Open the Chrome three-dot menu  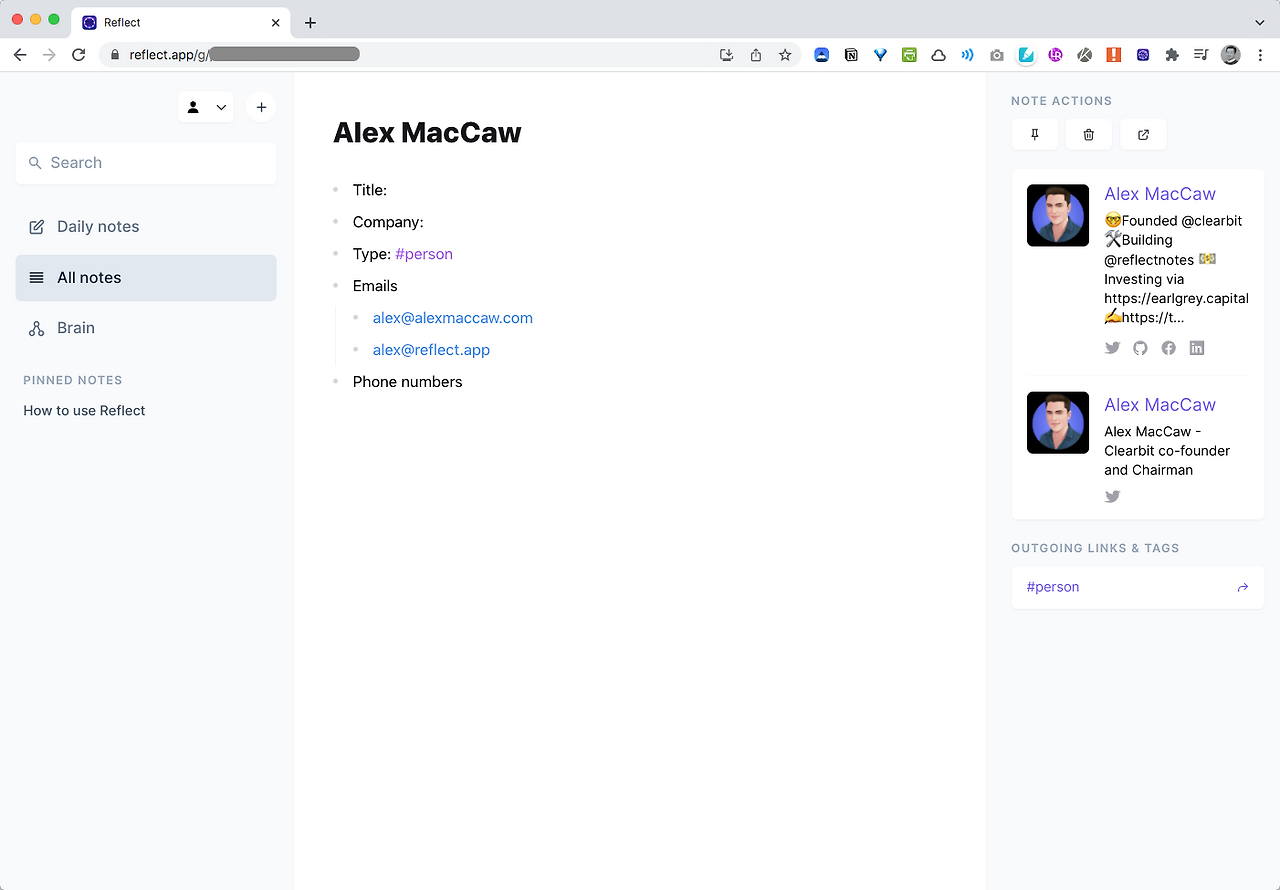coord(1260,55)
